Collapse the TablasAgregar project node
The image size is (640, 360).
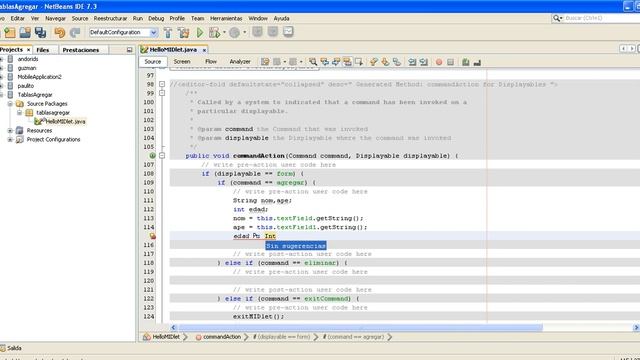[2, 95]
